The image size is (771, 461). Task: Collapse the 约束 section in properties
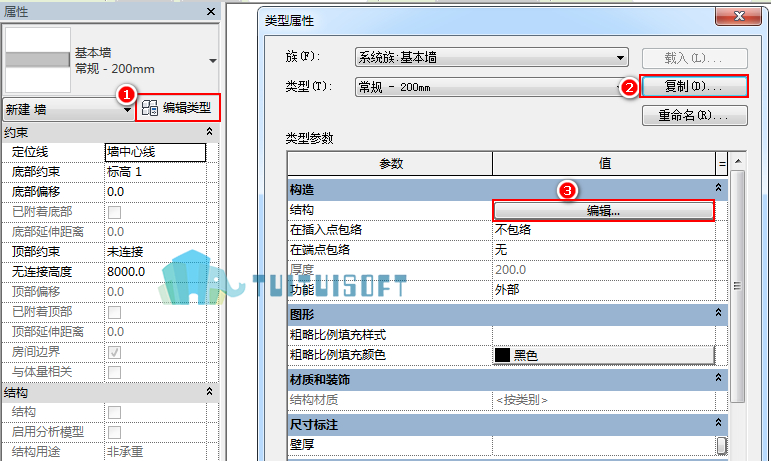209,132
